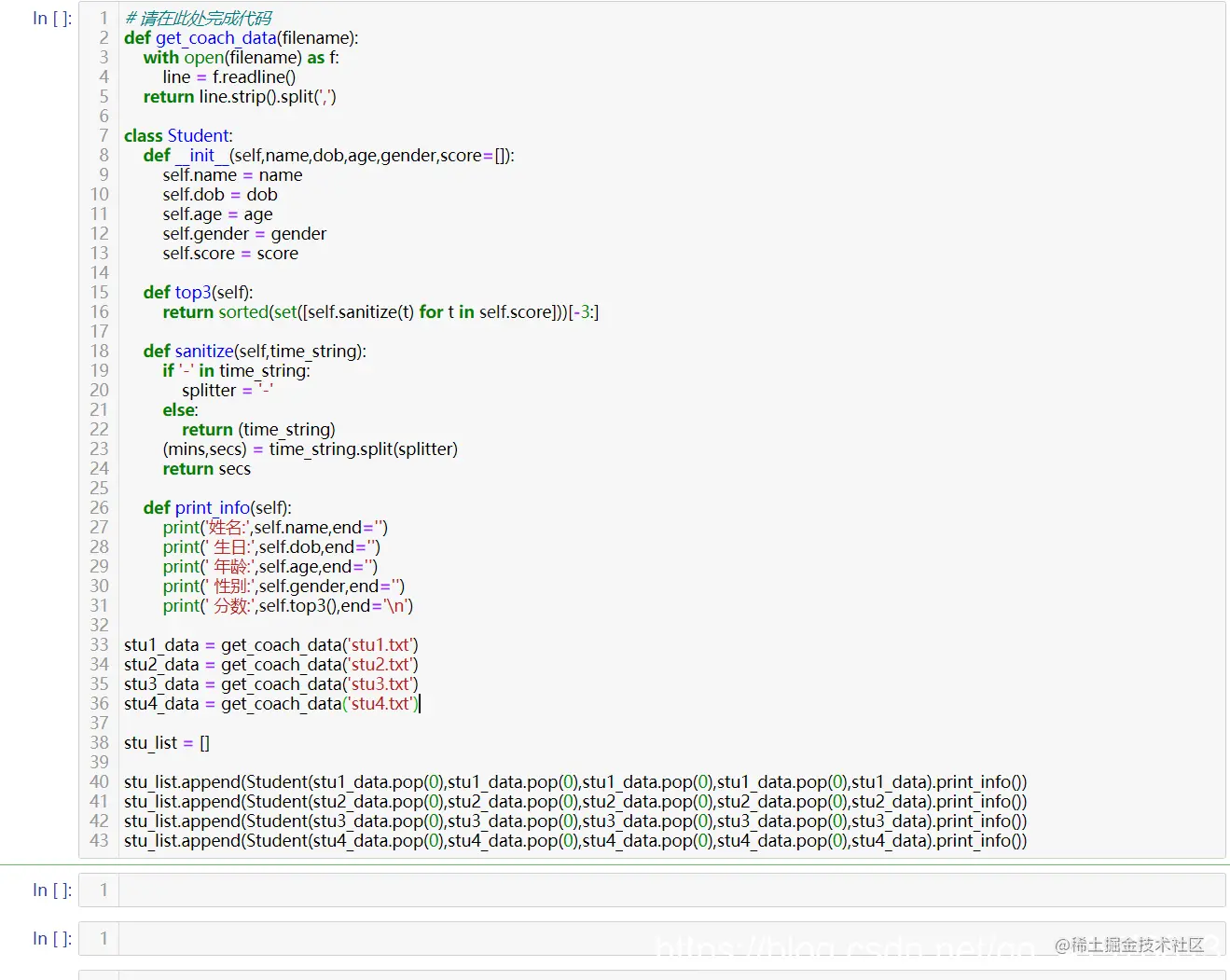Select the 'In [ ]:' prompt of the first cell
This screenshot has height=980, width=1230.
(52, 18)
